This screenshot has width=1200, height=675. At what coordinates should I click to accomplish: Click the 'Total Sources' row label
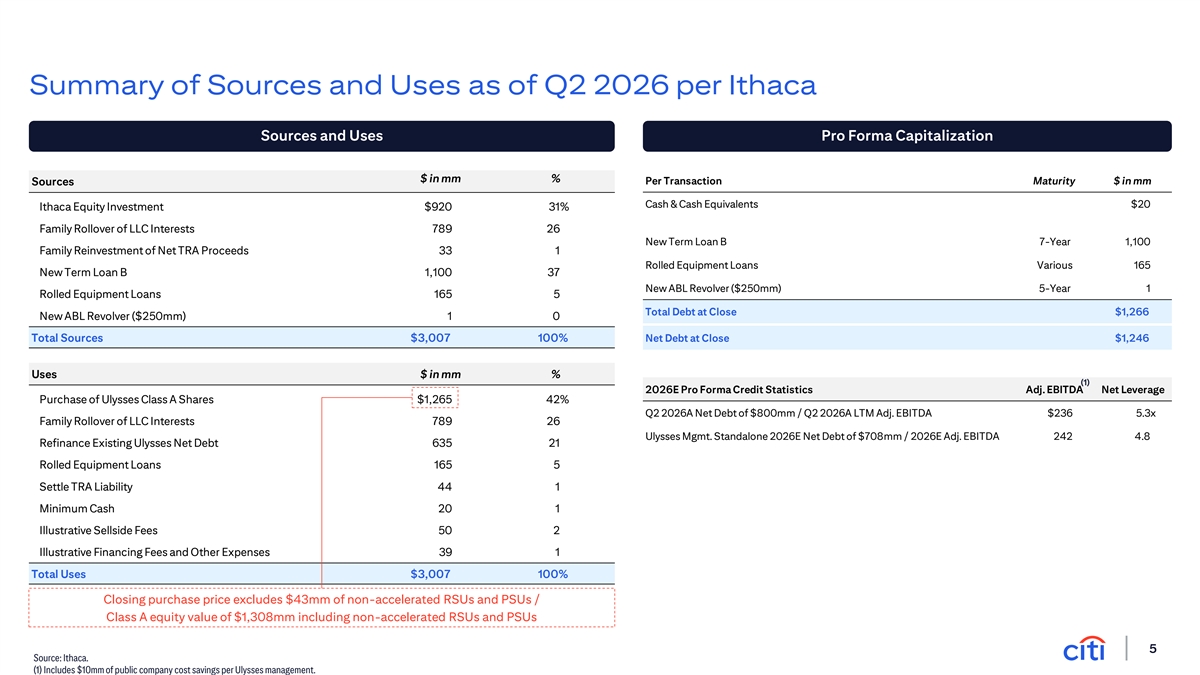click(67, 338)
